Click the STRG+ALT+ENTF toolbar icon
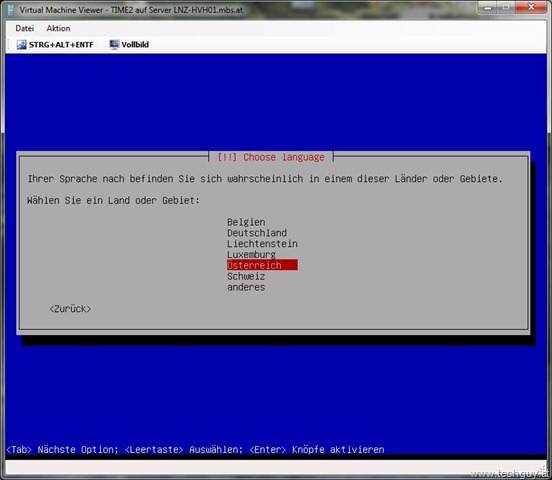The height and width of the screenshot is (480, 552). (21, 45)
